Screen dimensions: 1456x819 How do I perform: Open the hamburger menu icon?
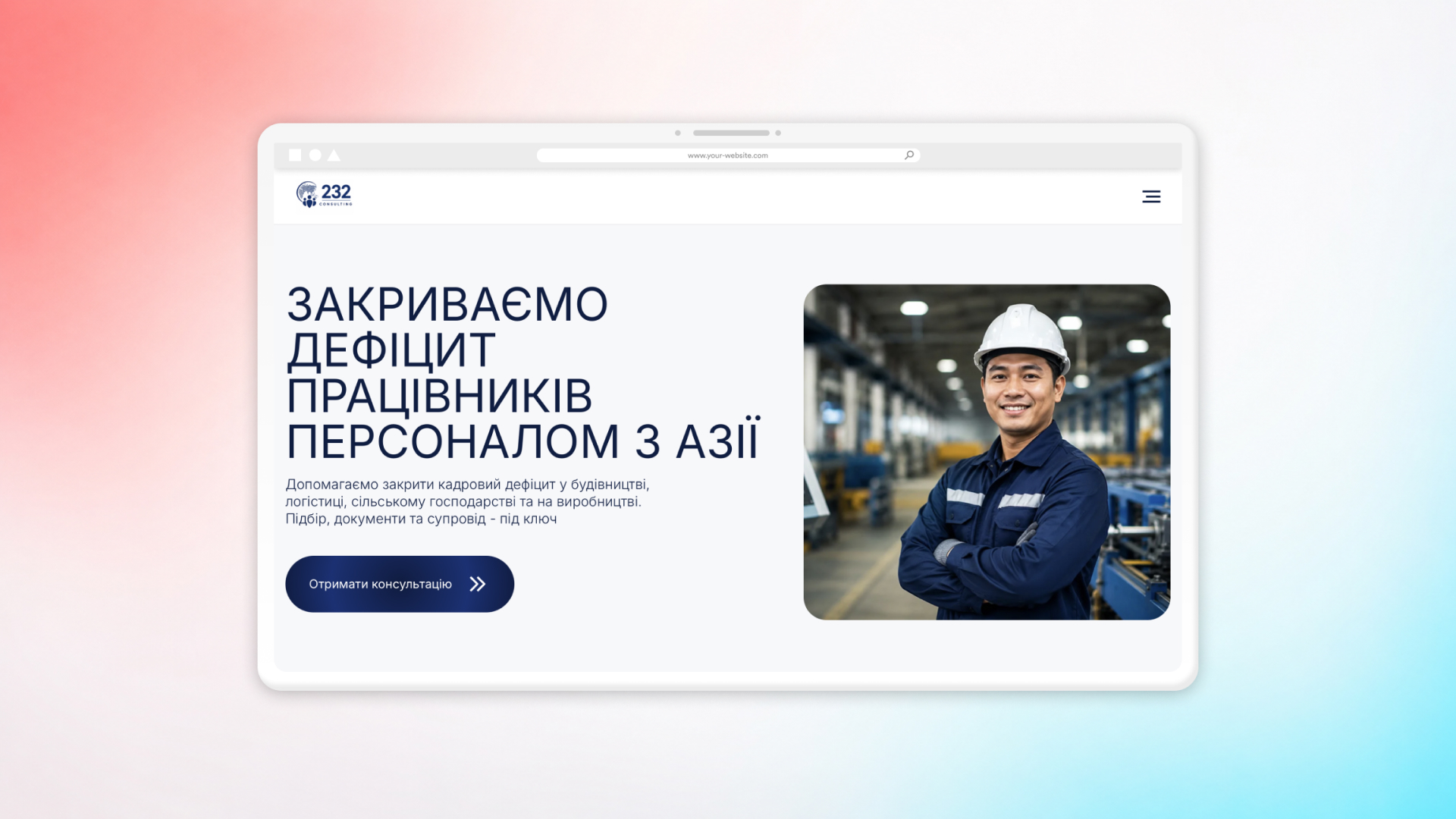pos(1151,196)
